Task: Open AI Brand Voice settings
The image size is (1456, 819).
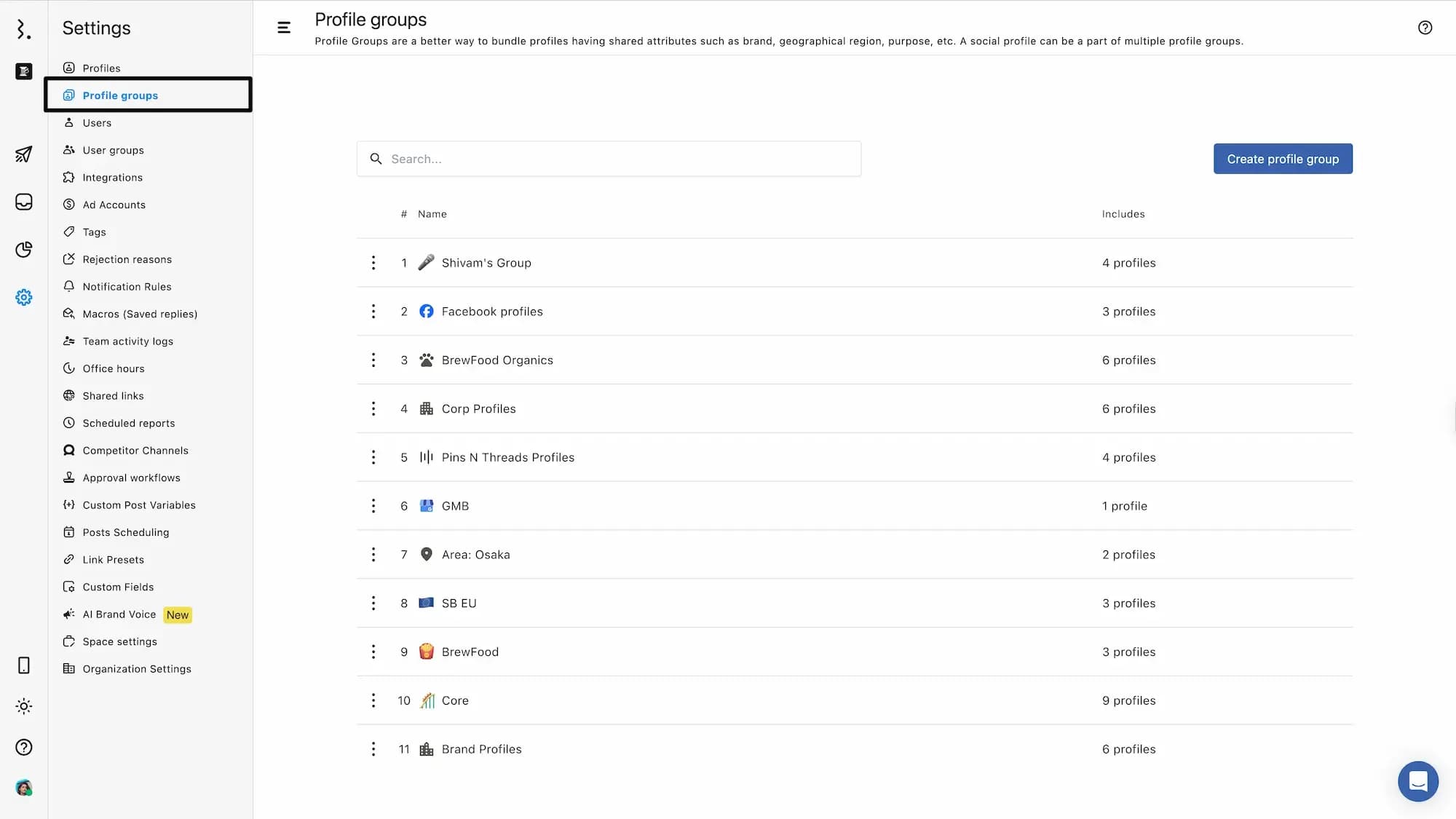Action: [x=119, y=614]
